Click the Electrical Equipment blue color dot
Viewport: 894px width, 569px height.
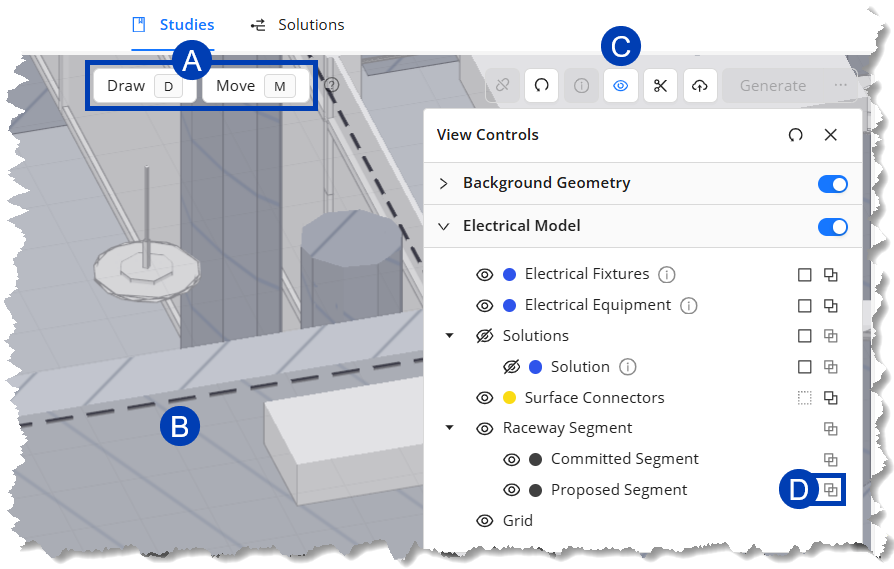tap(510, 306)
